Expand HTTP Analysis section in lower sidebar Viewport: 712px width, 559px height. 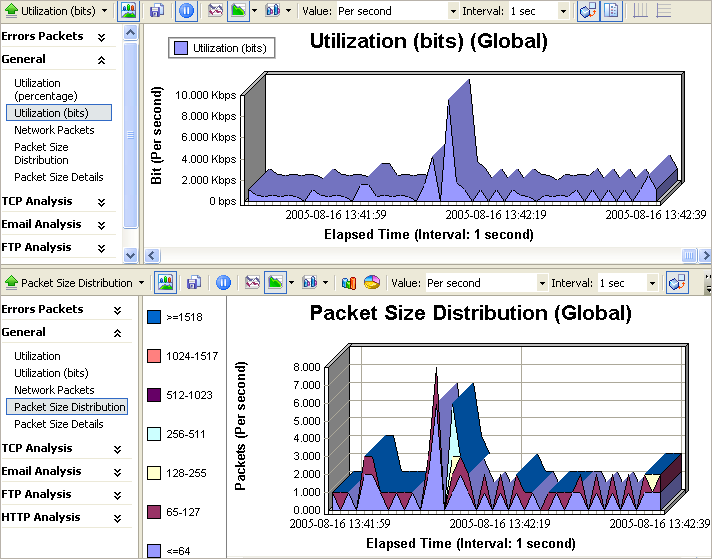118,517
